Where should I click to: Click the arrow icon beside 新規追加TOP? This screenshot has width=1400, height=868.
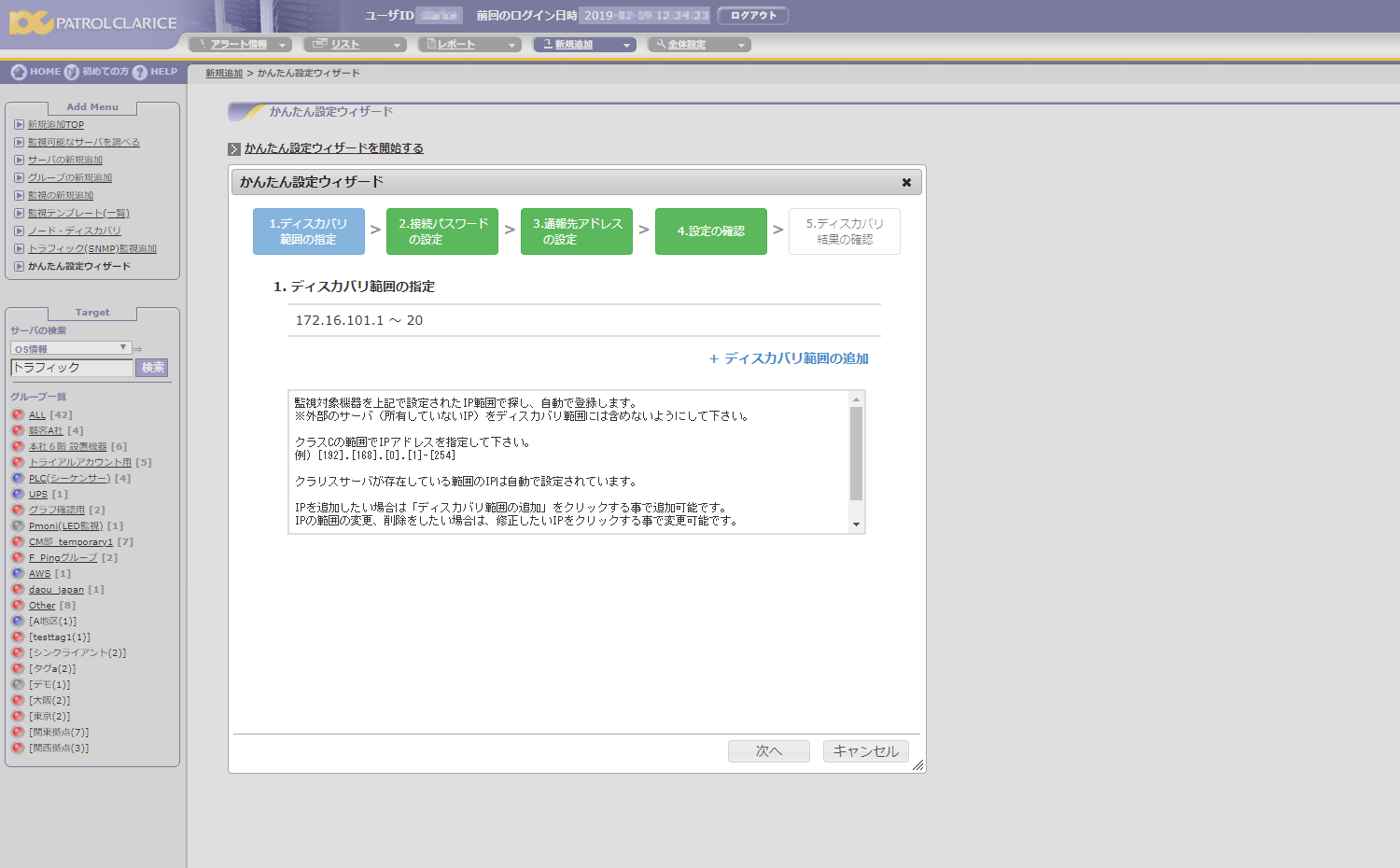coord(19,124)
